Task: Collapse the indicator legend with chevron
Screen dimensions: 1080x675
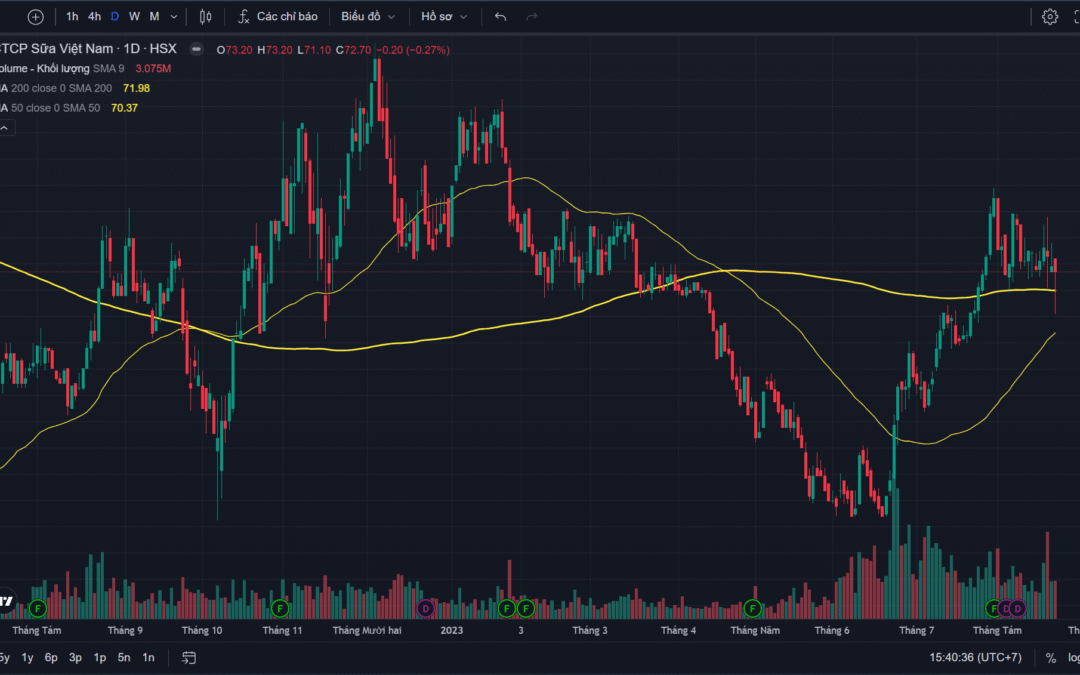Action: click(6, 127)
